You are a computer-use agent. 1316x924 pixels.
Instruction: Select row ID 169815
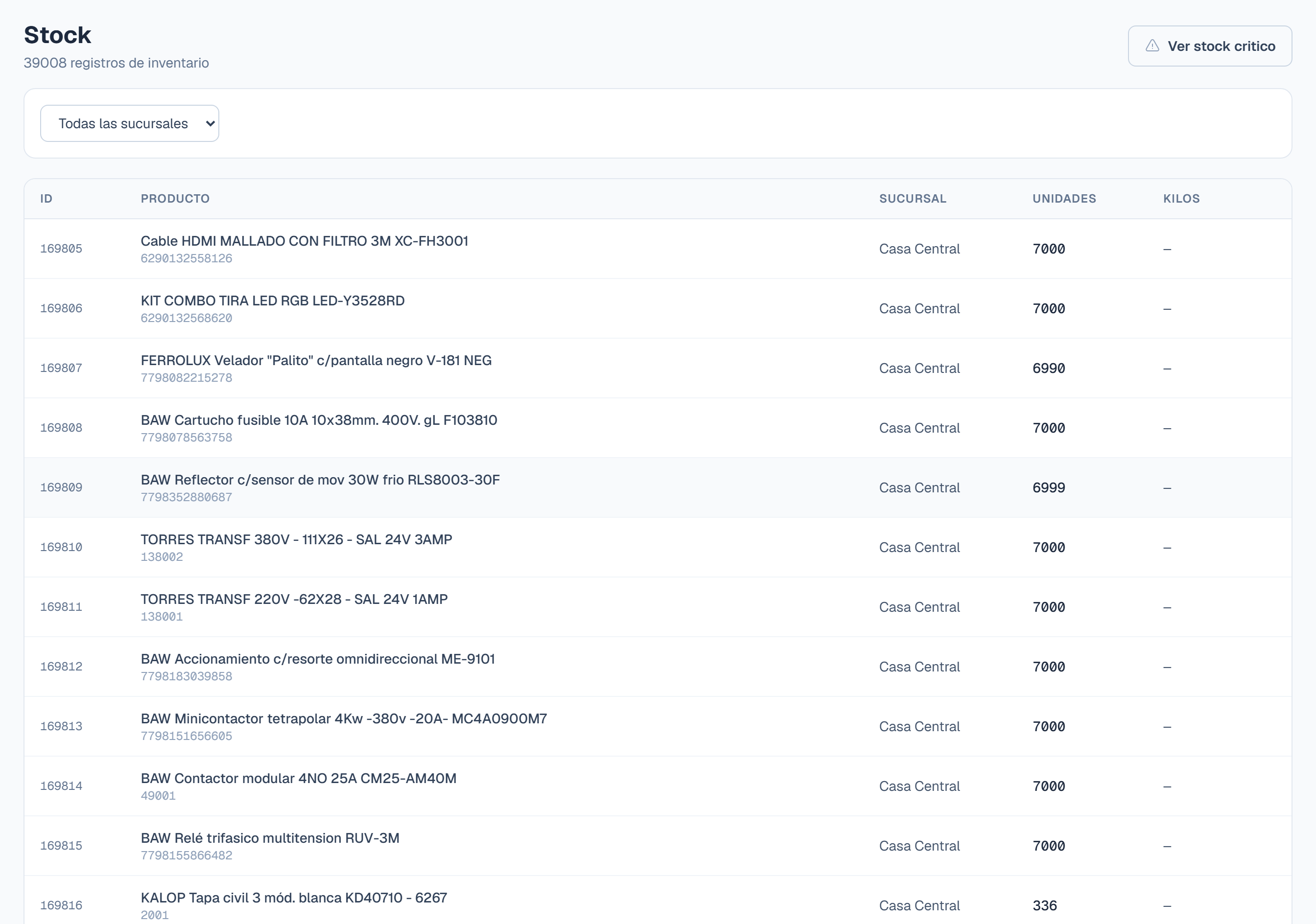tap(61, 846)
